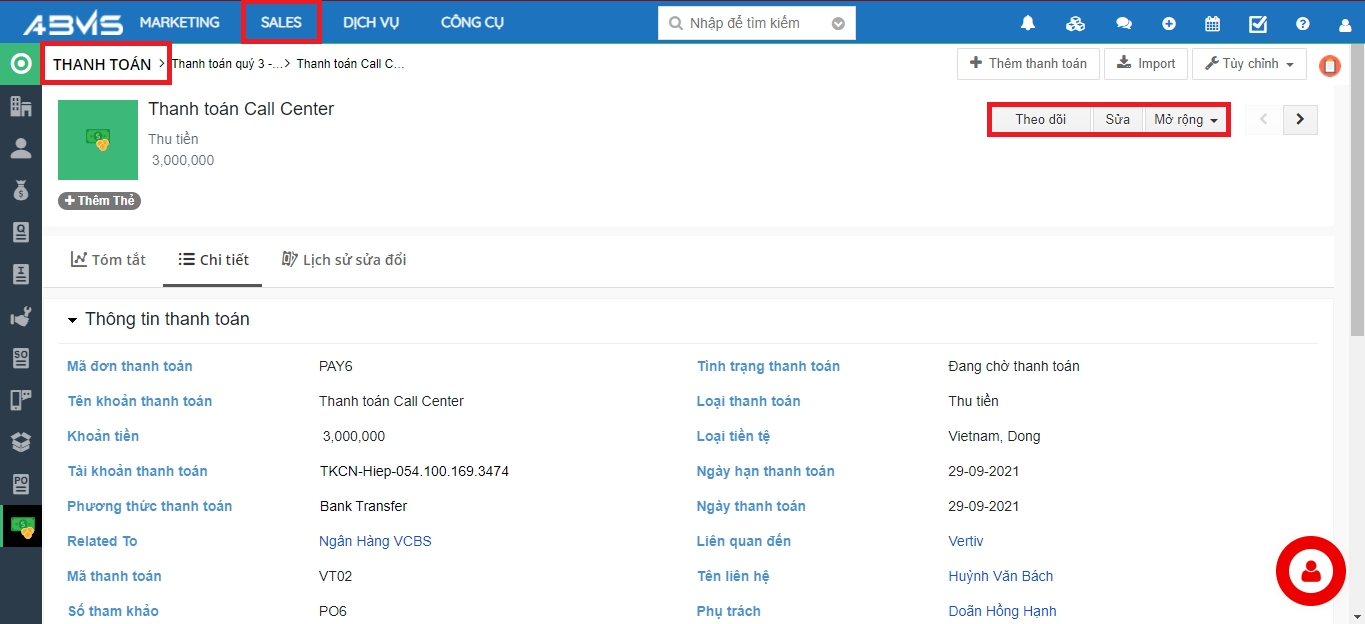This screenshot has height=624, width=1365.
Task: Open the help question mark icon
Action: click(1302, 24)
